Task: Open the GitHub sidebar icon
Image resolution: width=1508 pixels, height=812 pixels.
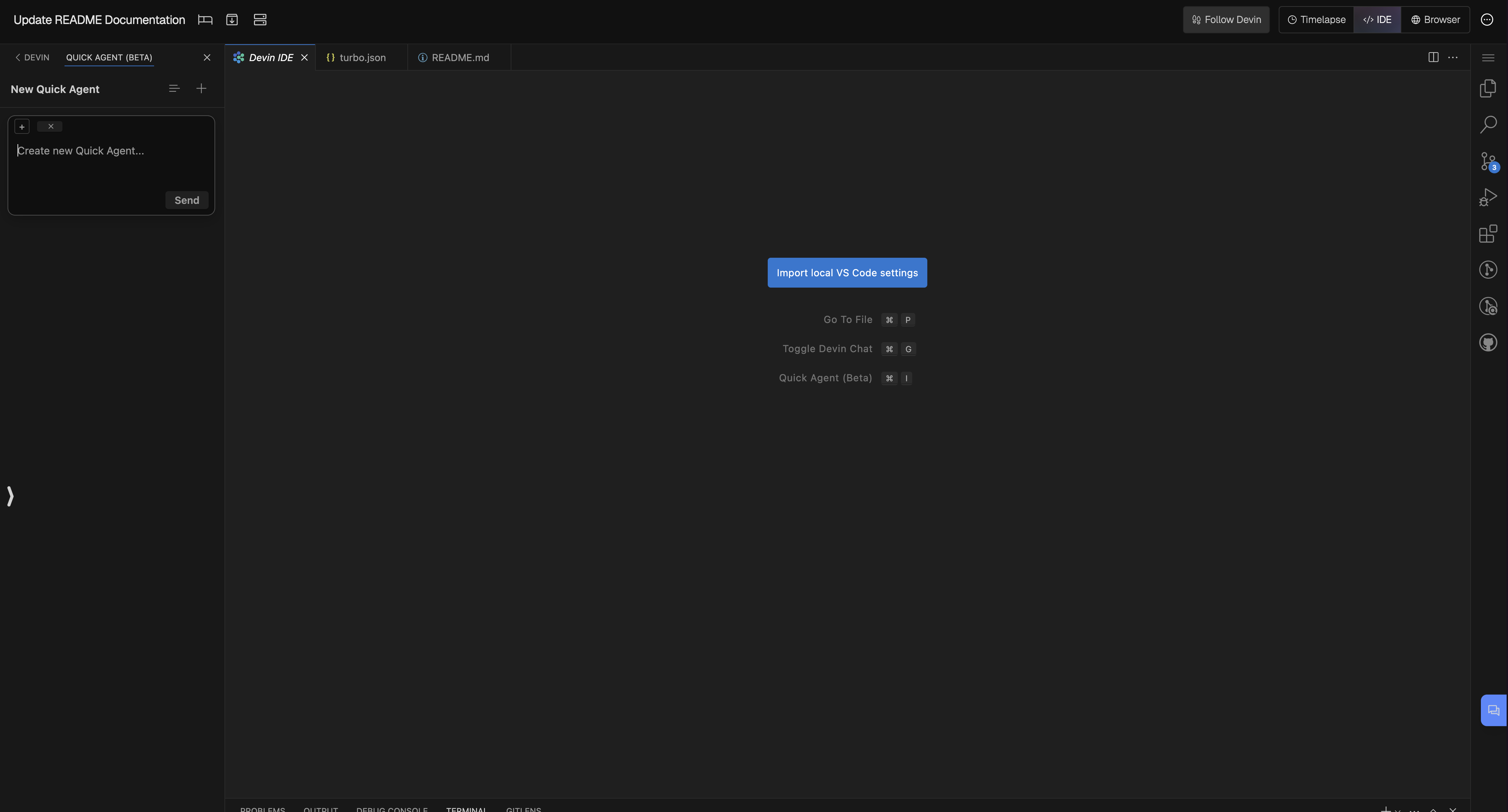Action: 1489,342
